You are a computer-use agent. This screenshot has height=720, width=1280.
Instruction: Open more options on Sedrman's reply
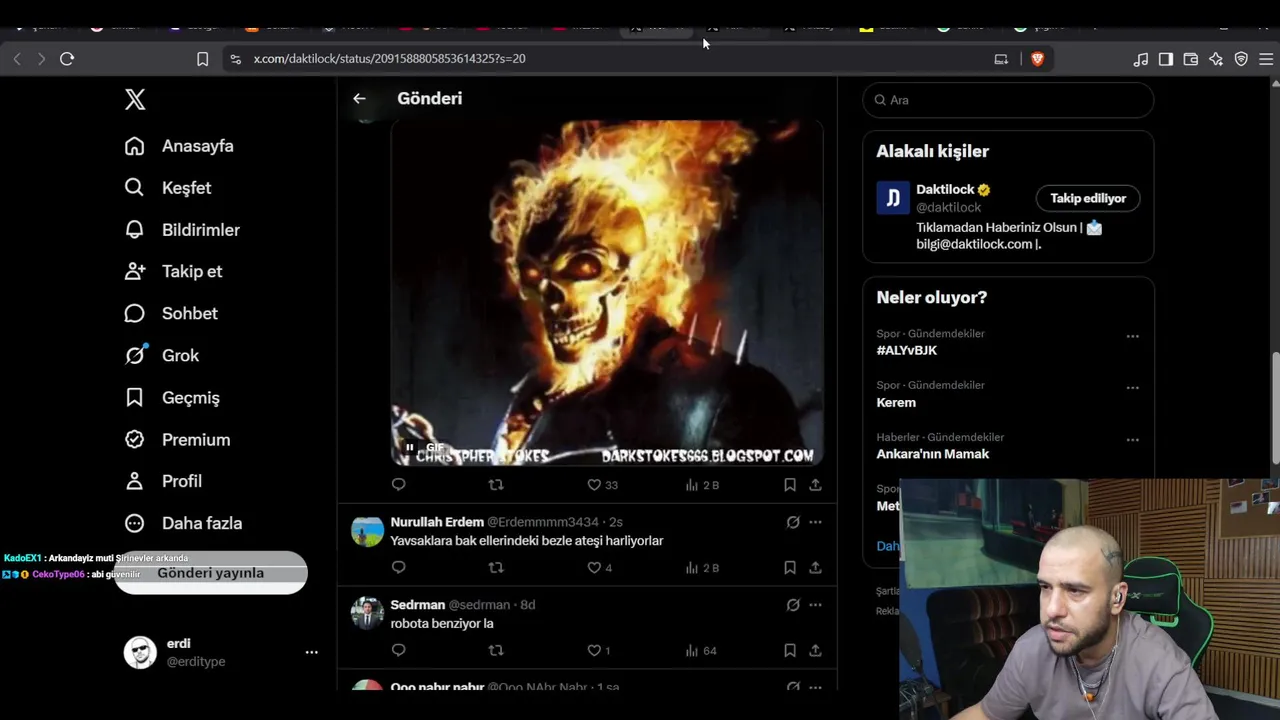coord(815,605)
